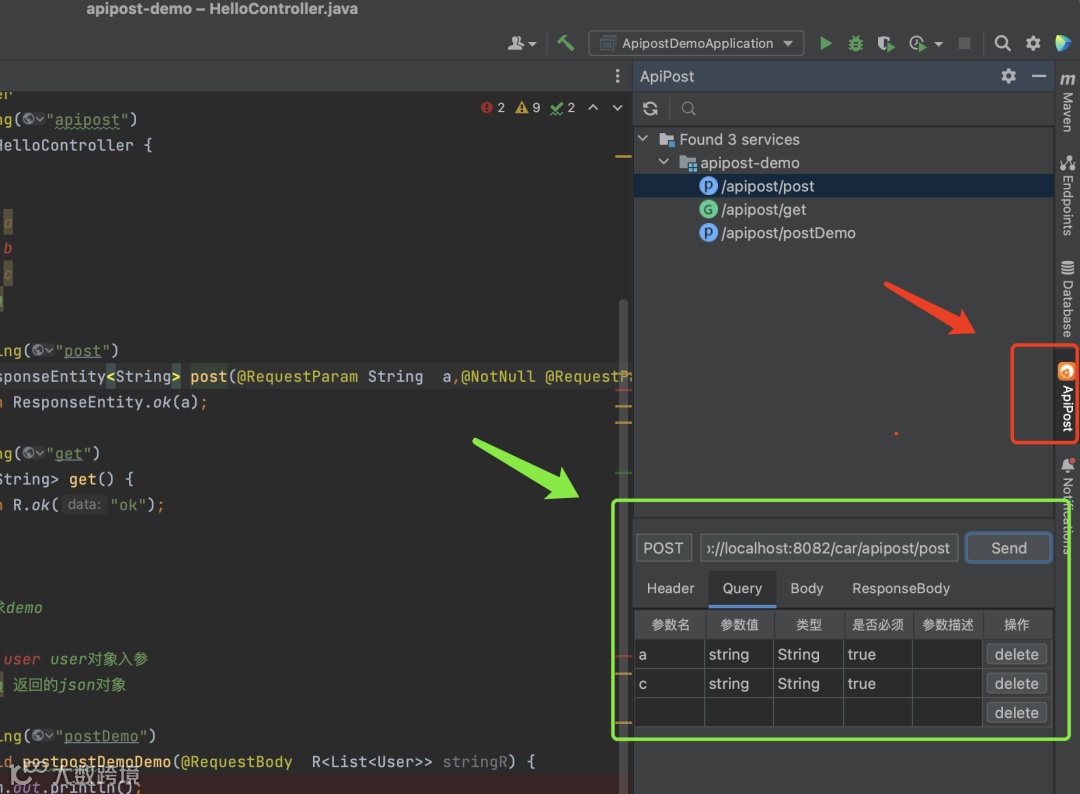Open Search Everywhere magnifier in toolbar

point(1002,43)
